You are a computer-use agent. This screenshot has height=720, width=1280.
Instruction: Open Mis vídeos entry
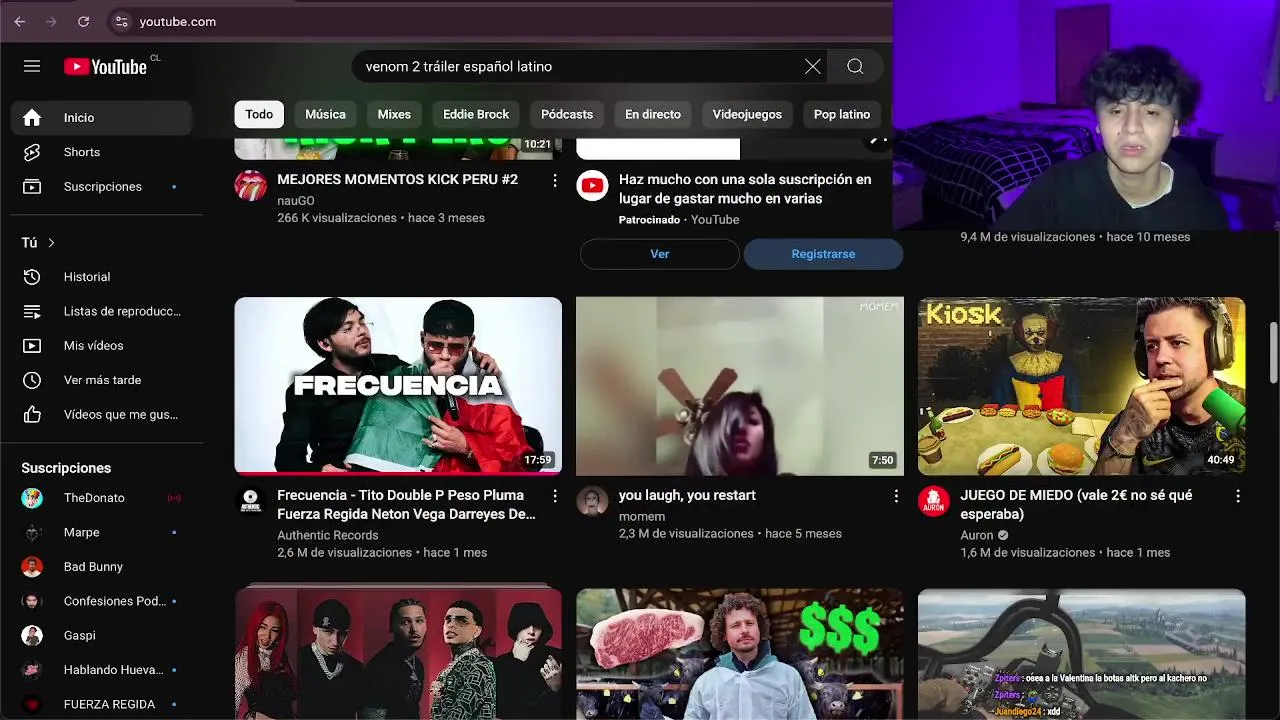tap(101, 345)
